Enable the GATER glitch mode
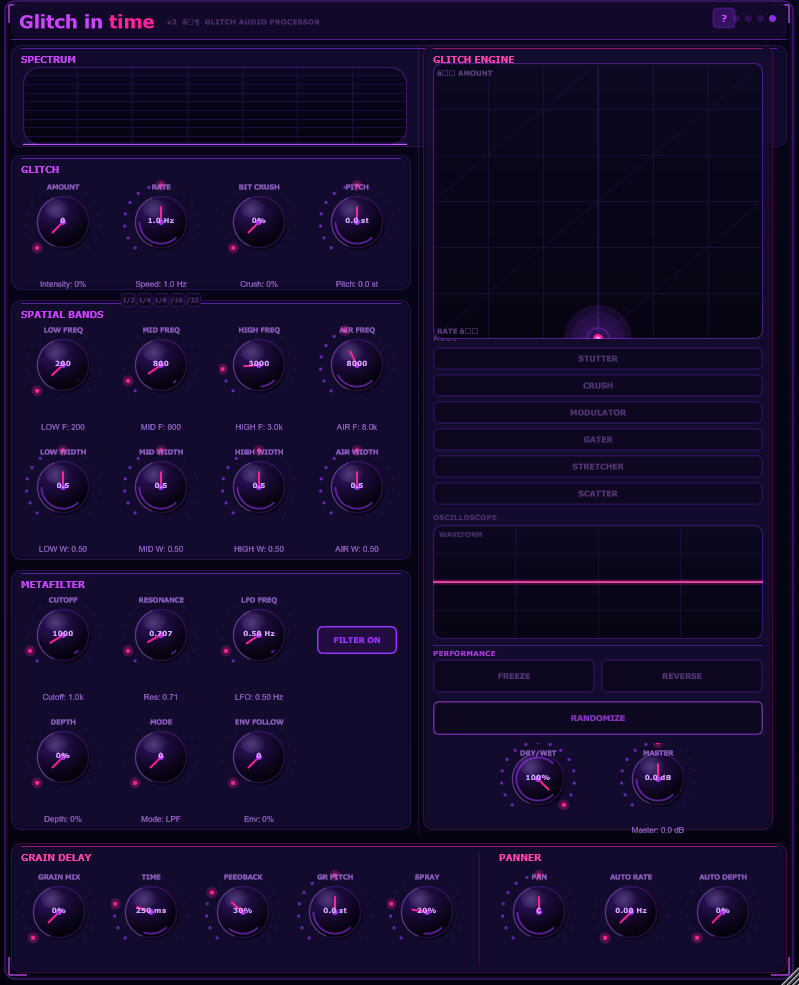 click(x=597, y=440)
